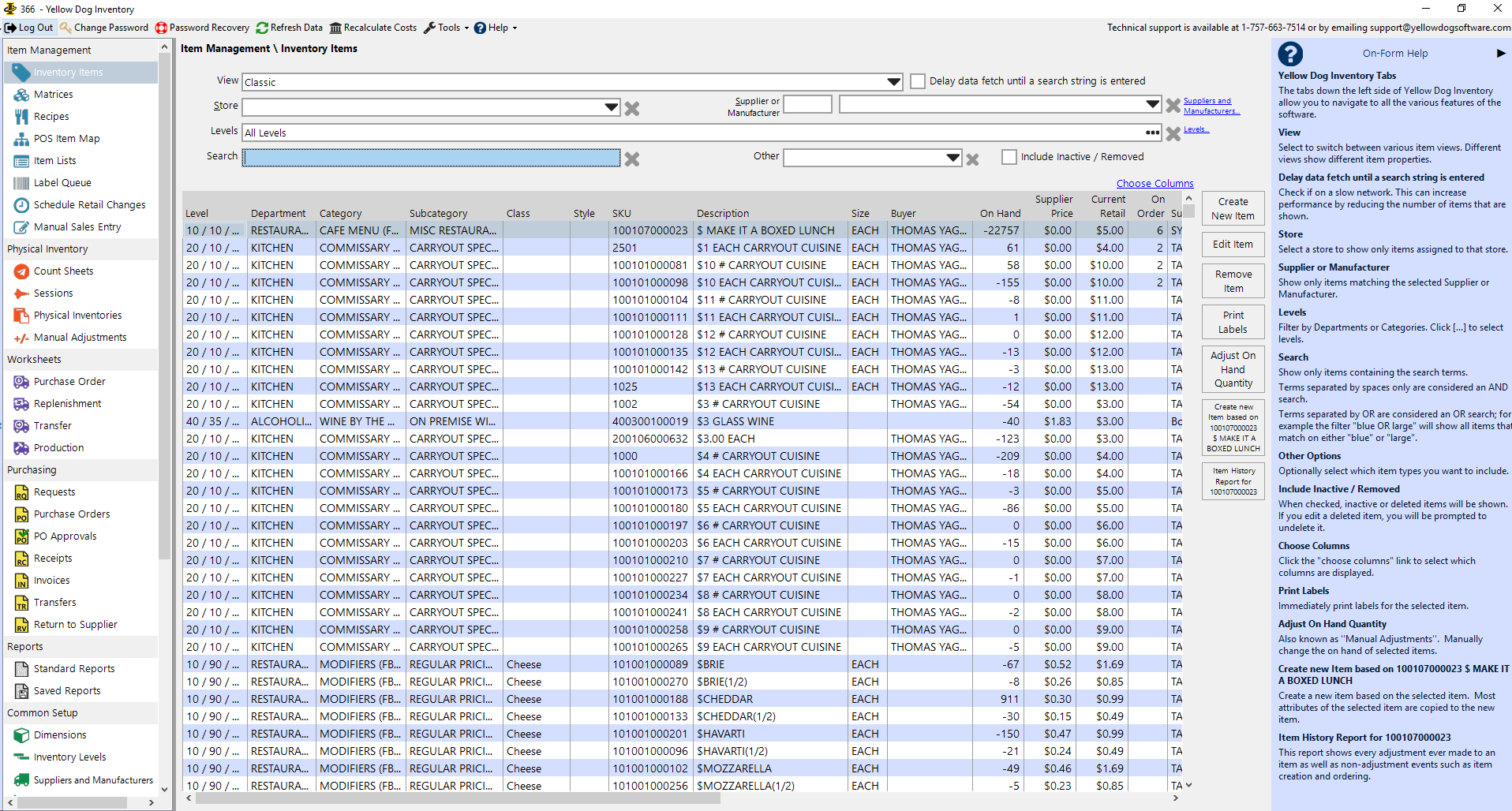Open the View dropdown showing Classic
The width and height of the screenshot is (1512, 811).
point(893,82)
